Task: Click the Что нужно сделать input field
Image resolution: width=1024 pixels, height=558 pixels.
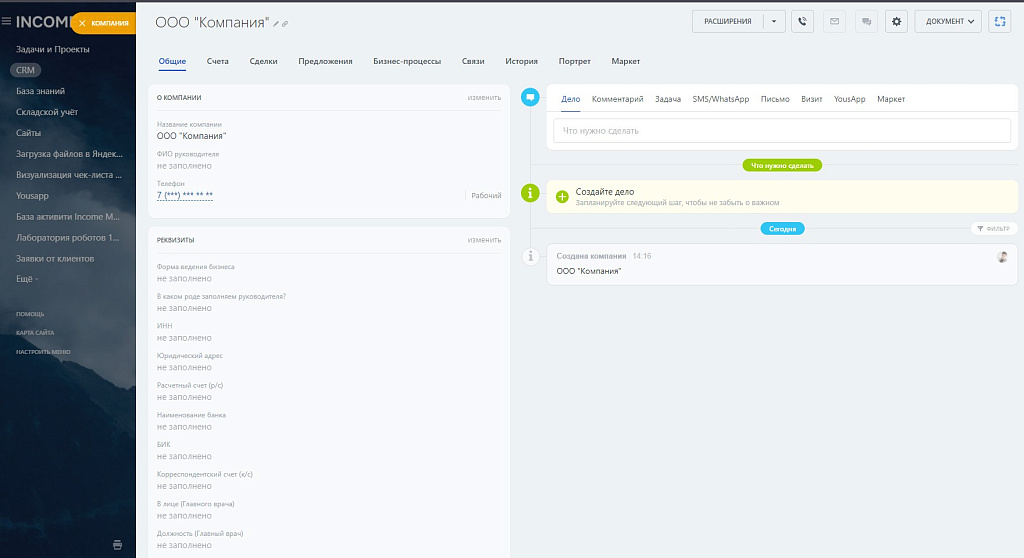Action: pos(781,131)
